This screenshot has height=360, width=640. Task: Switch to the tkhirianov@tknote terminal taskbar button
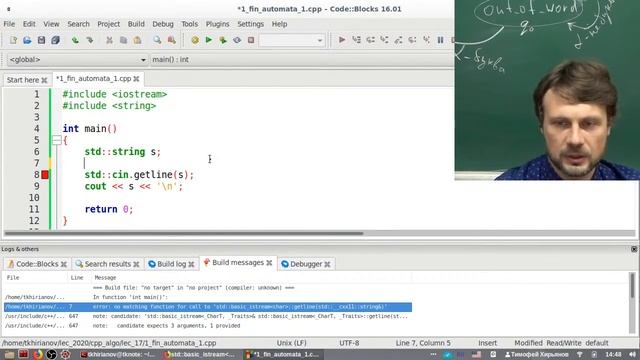pyautogui.click(x=118, y=354)
